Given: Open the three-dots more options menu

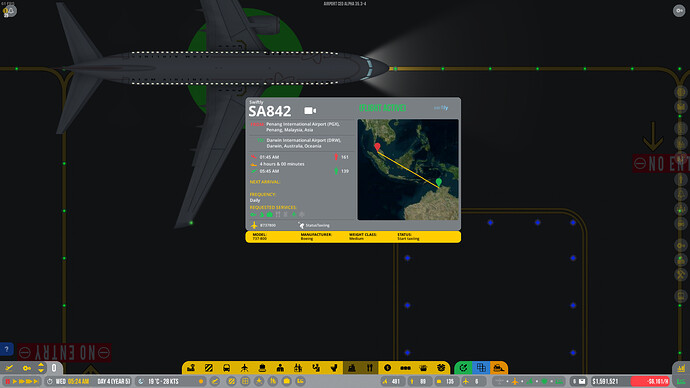Looking at the screenshot, I should coord(405,368).
